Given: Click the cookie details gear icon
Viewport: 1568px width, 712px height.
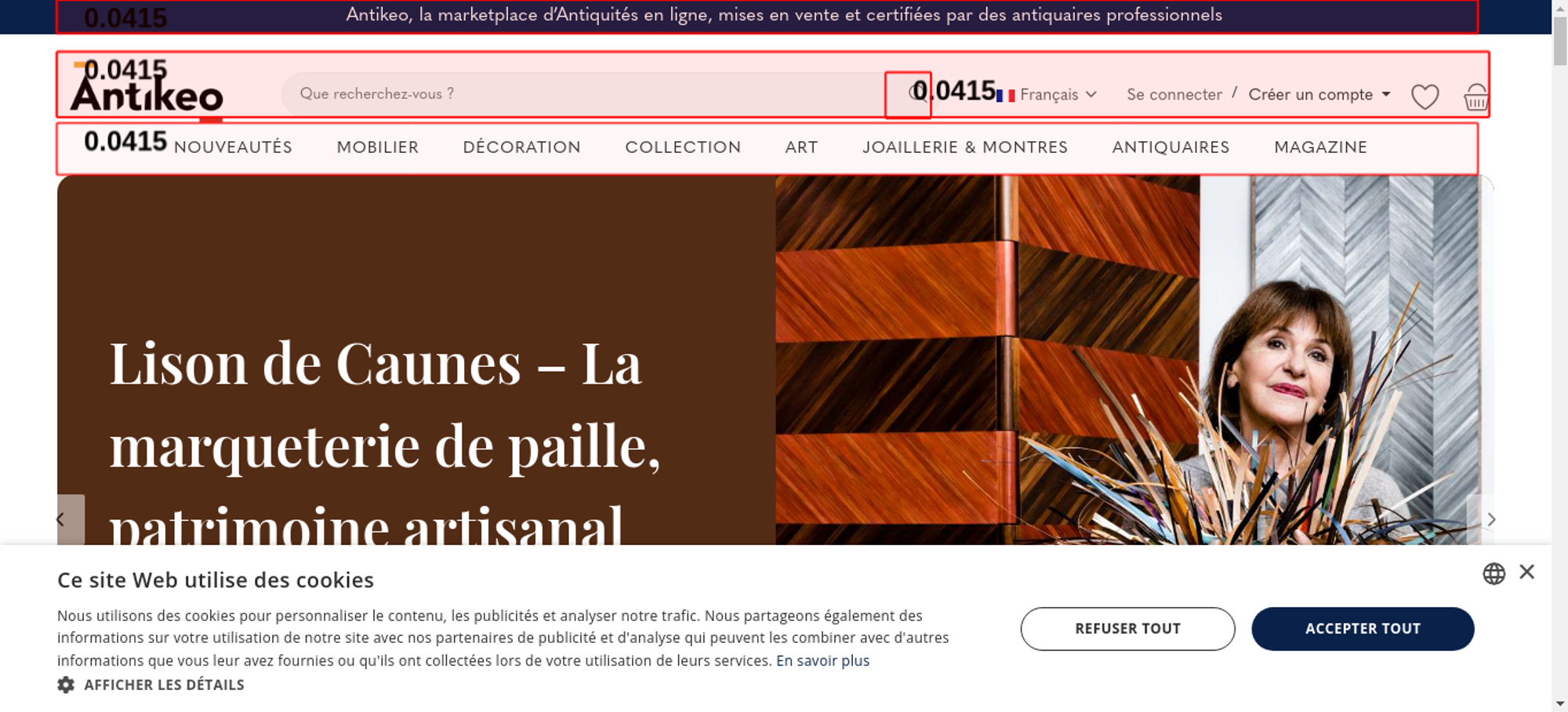Looking at the screenshot, I should [67, 685].
